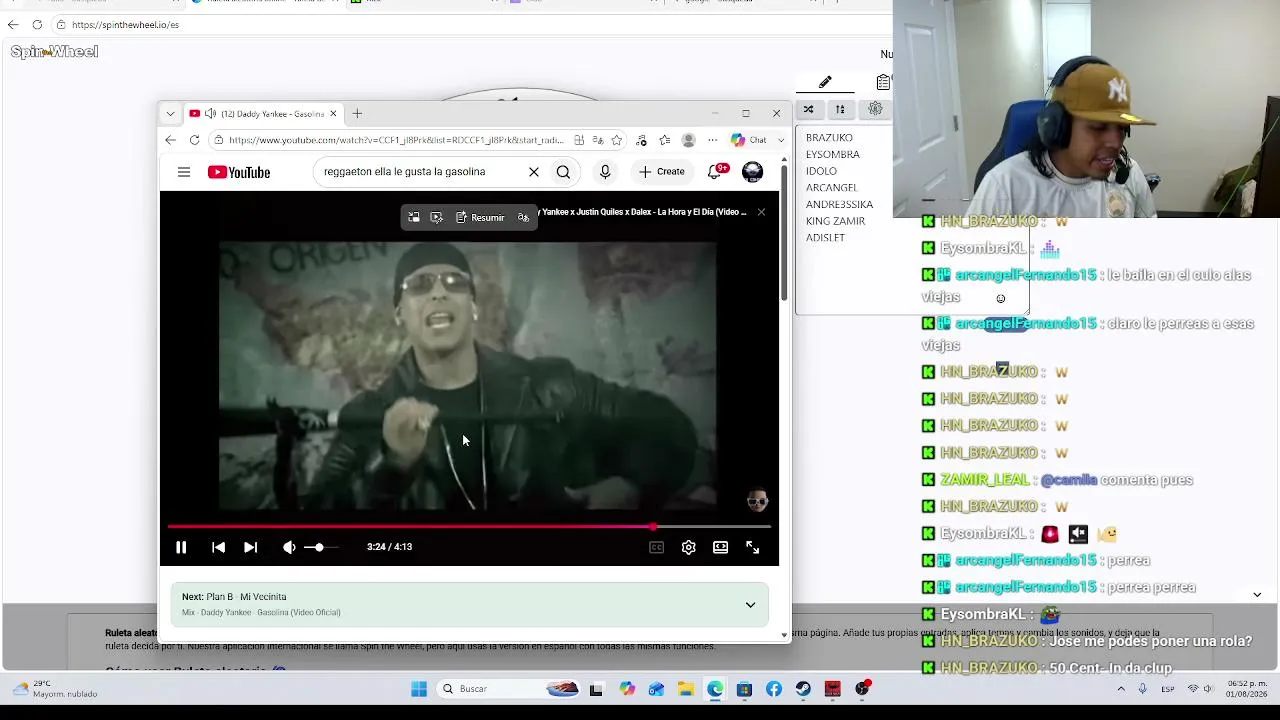
Task: Open Edge Settings and more menu
Action: point(712,140)
